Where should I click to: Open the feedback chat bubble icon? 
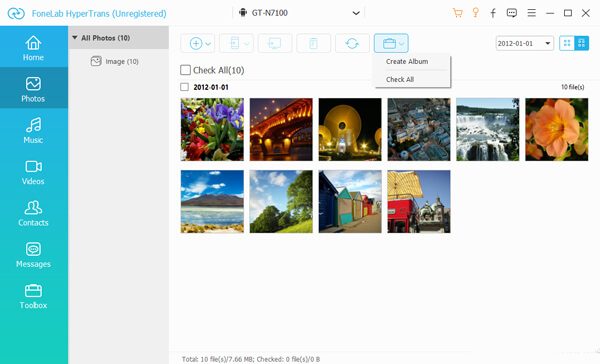[x=512, y=13]
